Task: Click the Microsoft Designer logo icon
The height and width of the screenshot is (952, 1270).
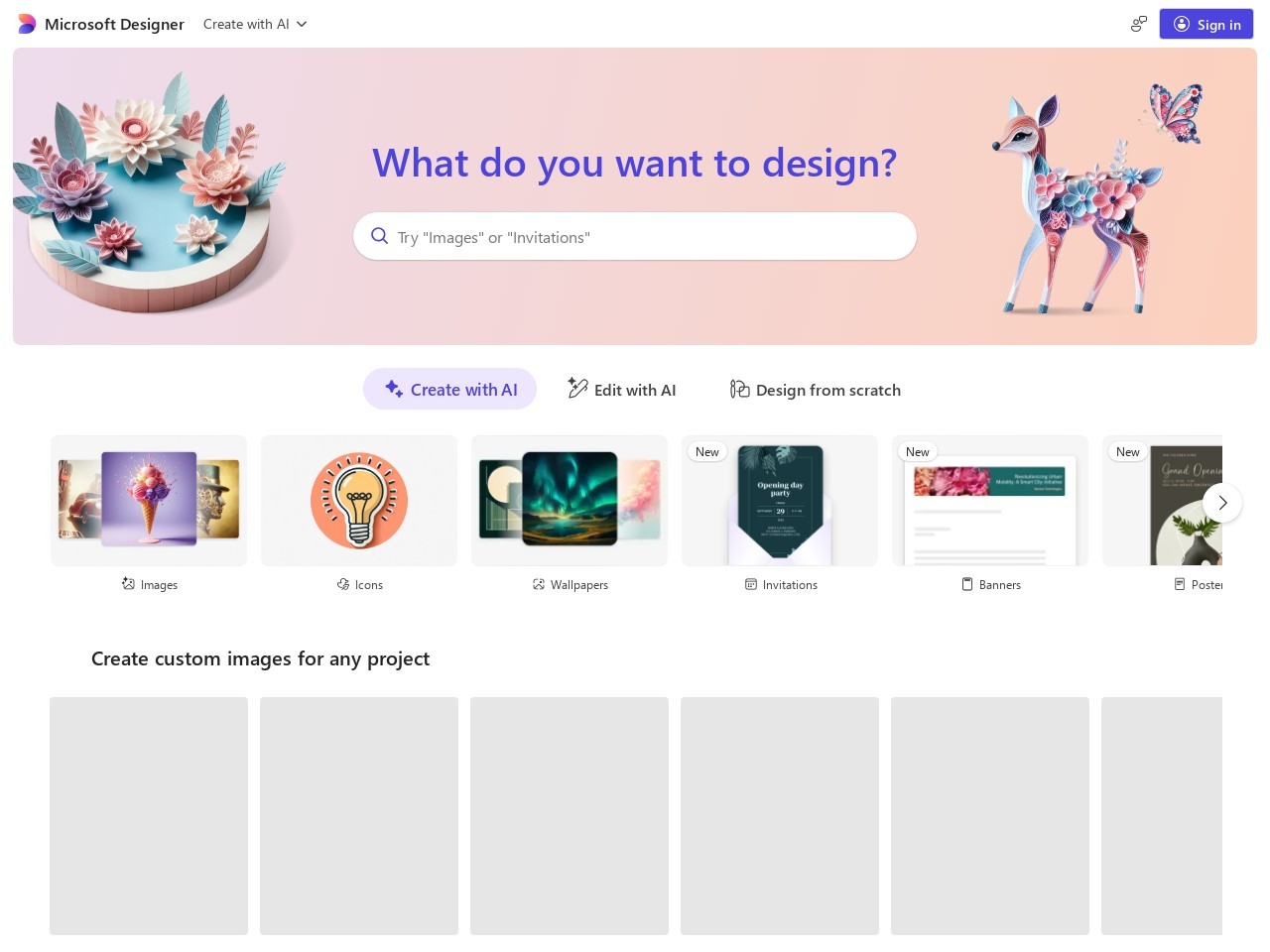Action: 27,24
